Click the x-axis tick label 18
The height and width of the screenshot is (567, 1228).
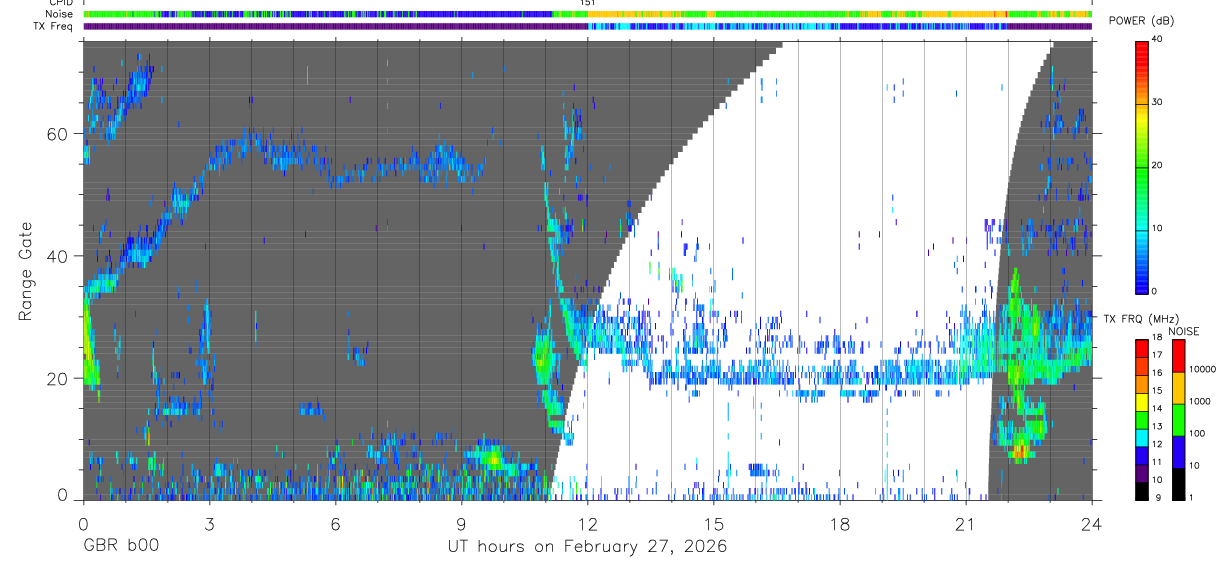pyautogui.click(x=839, y=523)
